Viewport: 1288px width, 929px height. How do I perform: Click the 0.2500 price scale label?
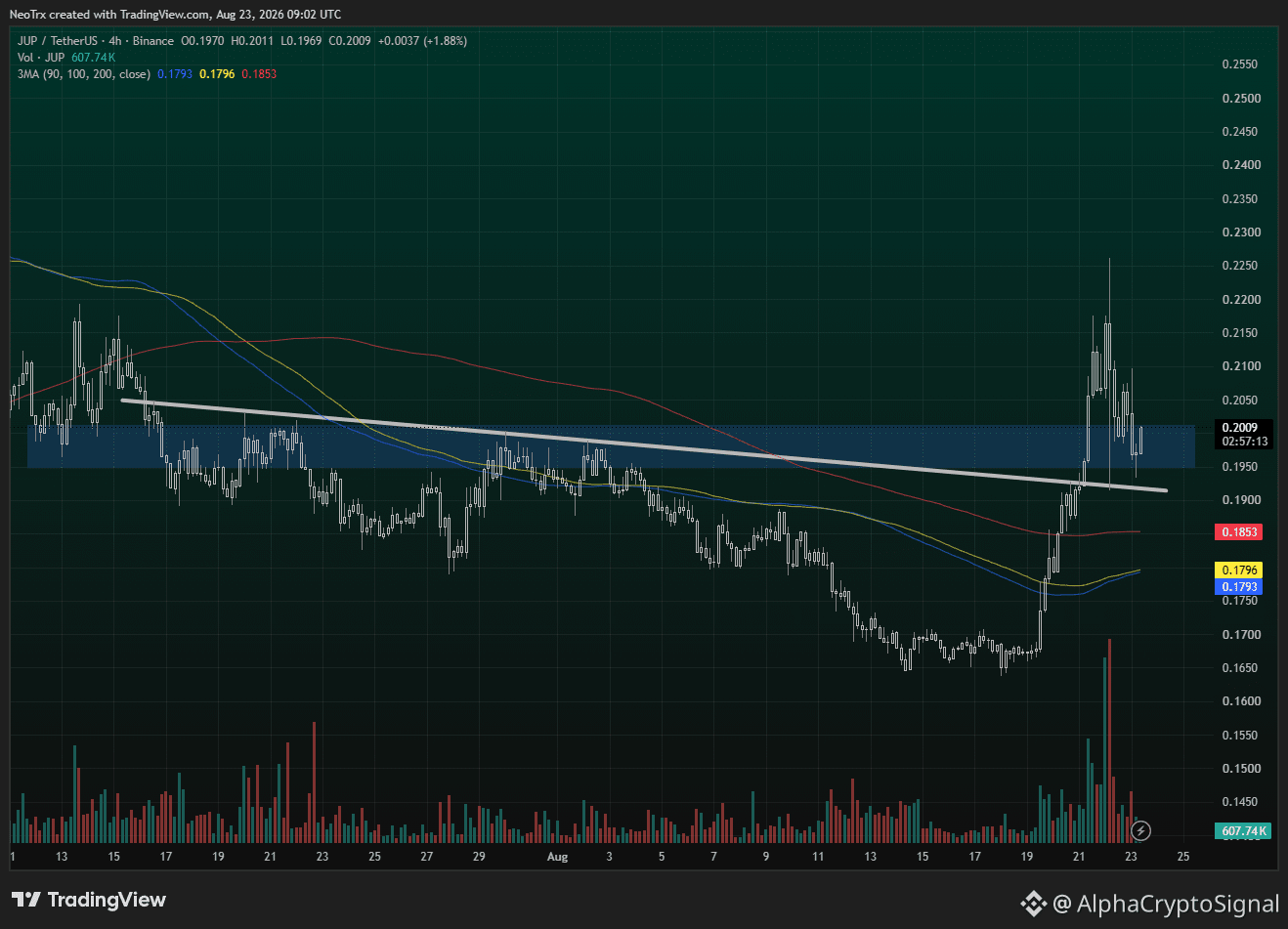tap(1240, 99)
